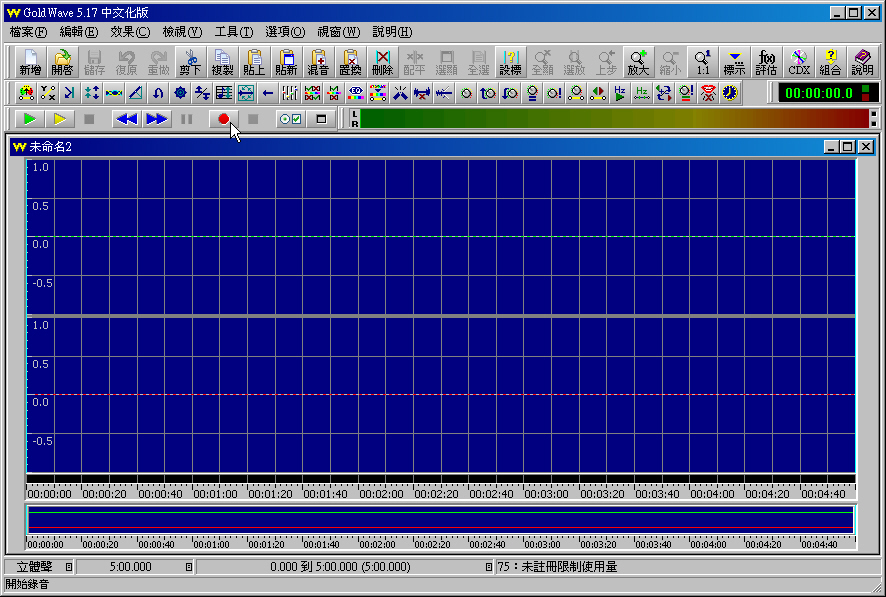Click the 剪下 (Cut) scissors icon

(190, 62)
